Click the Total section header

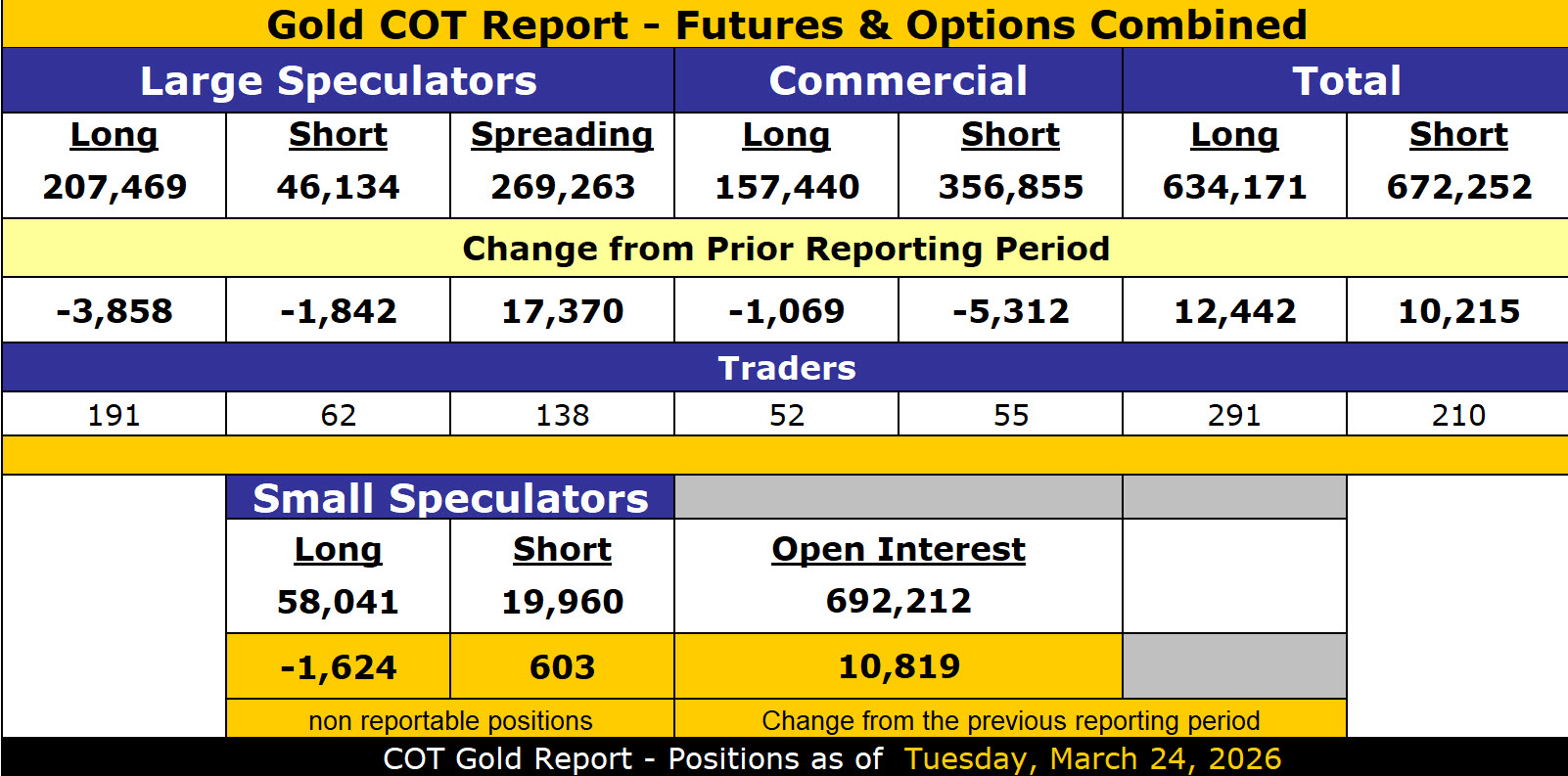click(1346, 81)
